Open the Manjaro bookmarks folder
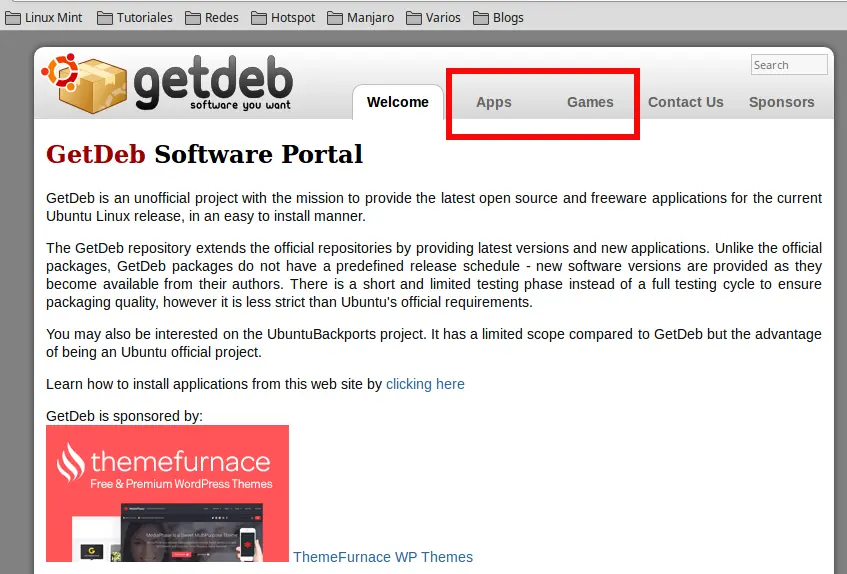847x574 pixels. (361, 18)
